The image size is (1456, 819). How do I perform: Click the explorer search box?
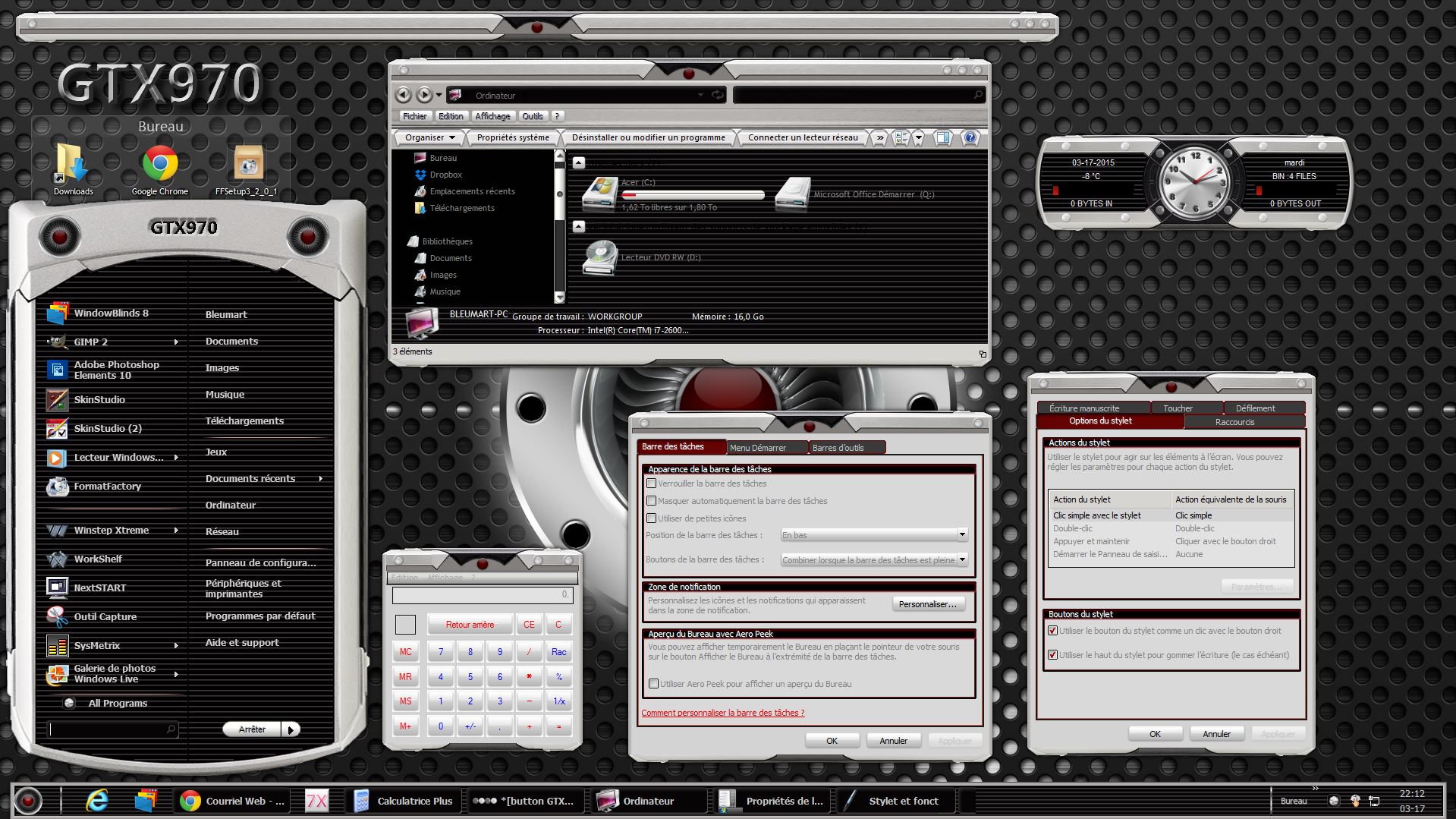(x=859, y=95)
